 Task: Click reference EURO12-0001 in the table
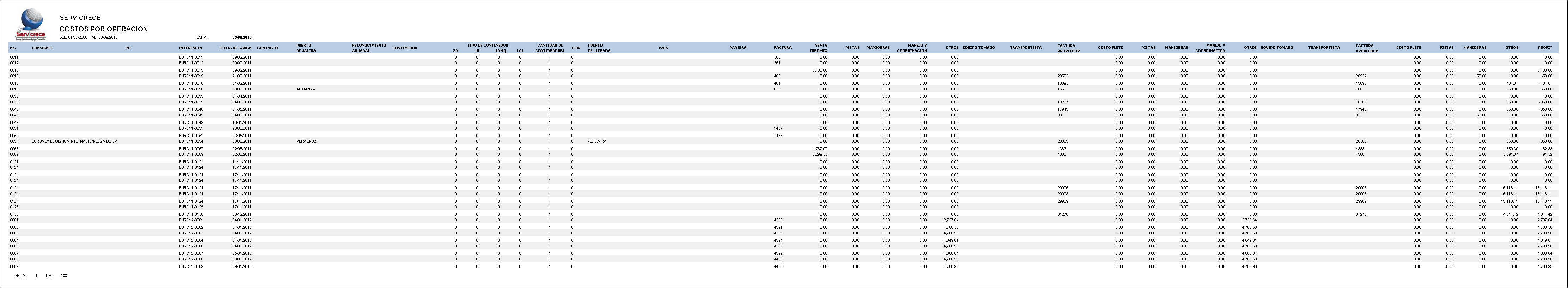coord(190,220)
